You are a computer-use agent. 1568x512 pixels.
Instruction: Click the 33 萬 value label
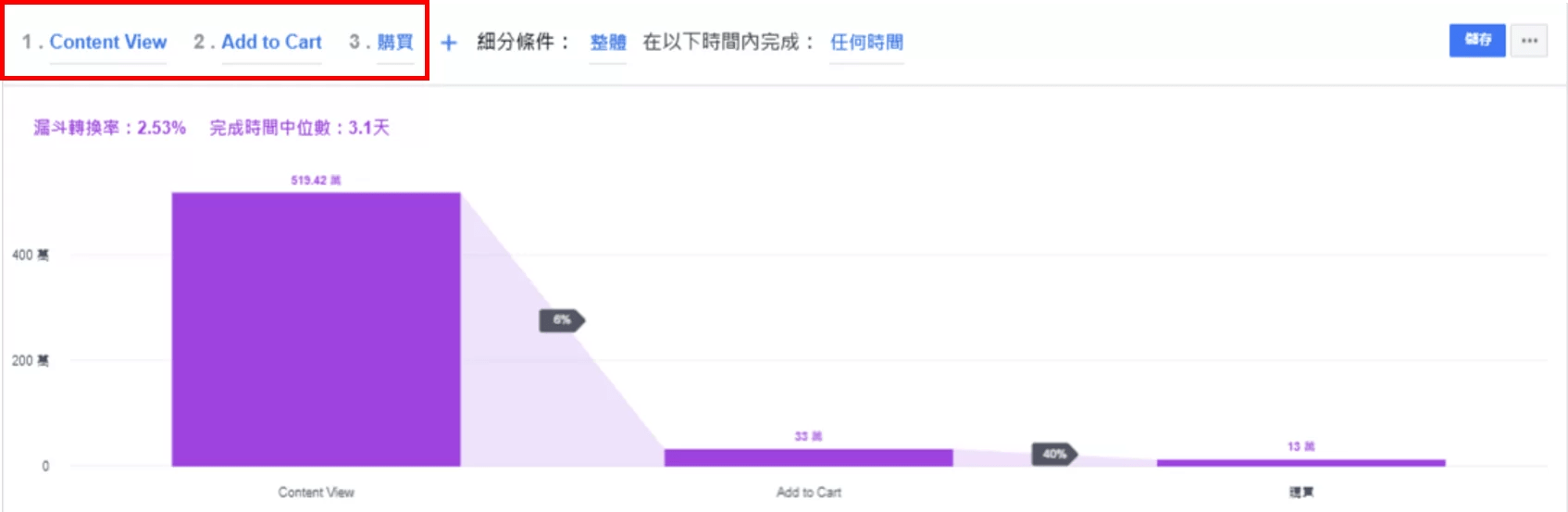pyautogui.click(x=808, y=436)
